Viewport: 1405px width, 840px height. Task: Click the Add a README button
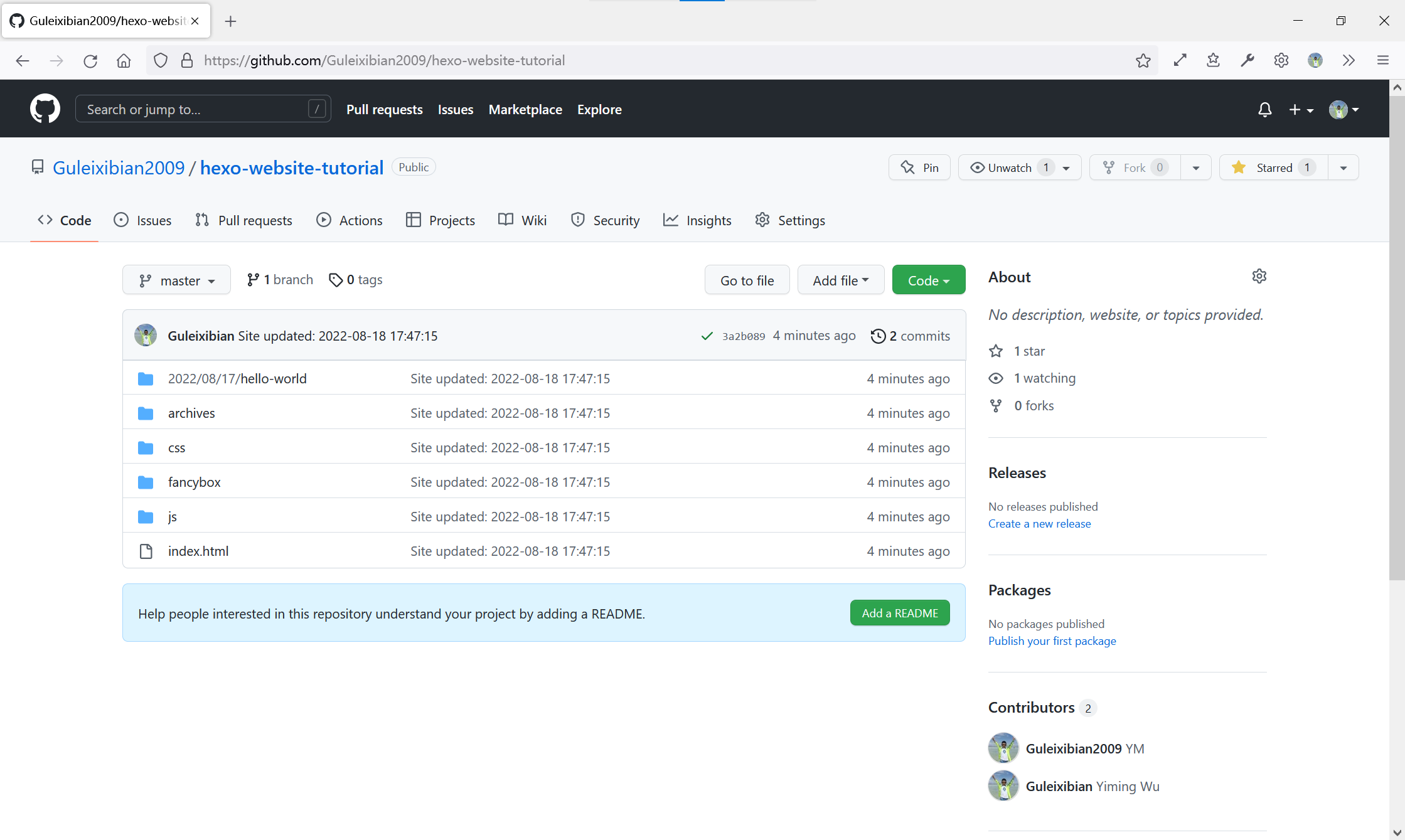(x=899, y=613)
